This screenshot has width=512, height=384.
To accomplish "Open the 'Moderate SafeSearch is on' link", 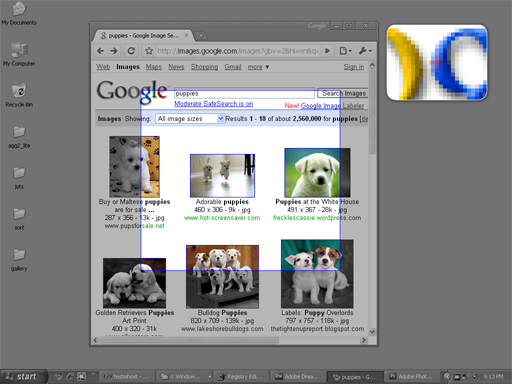I will tap(214, 104).
